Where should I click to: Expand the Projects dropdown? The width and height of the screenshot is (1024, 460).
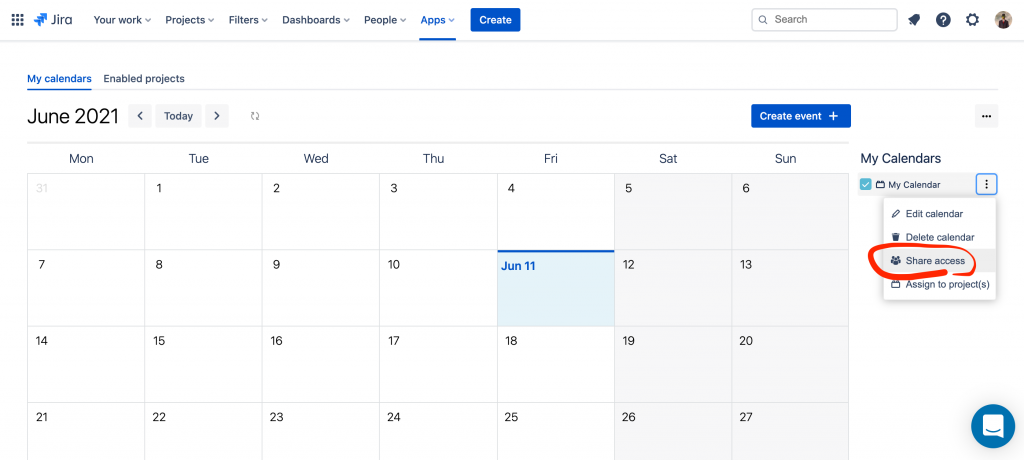tap(189, 20)
